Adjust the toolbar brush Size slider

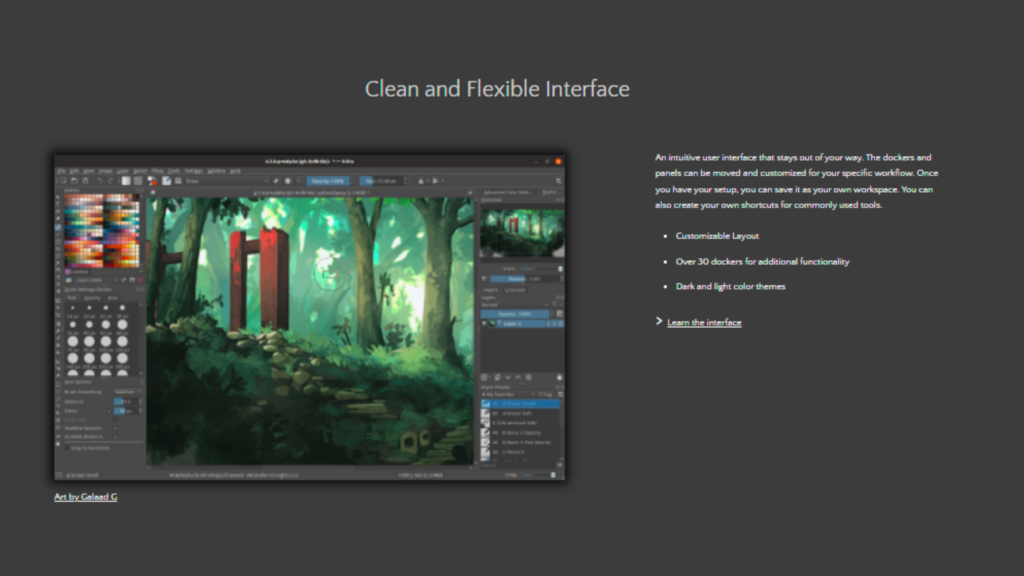(x=381, y=181)
